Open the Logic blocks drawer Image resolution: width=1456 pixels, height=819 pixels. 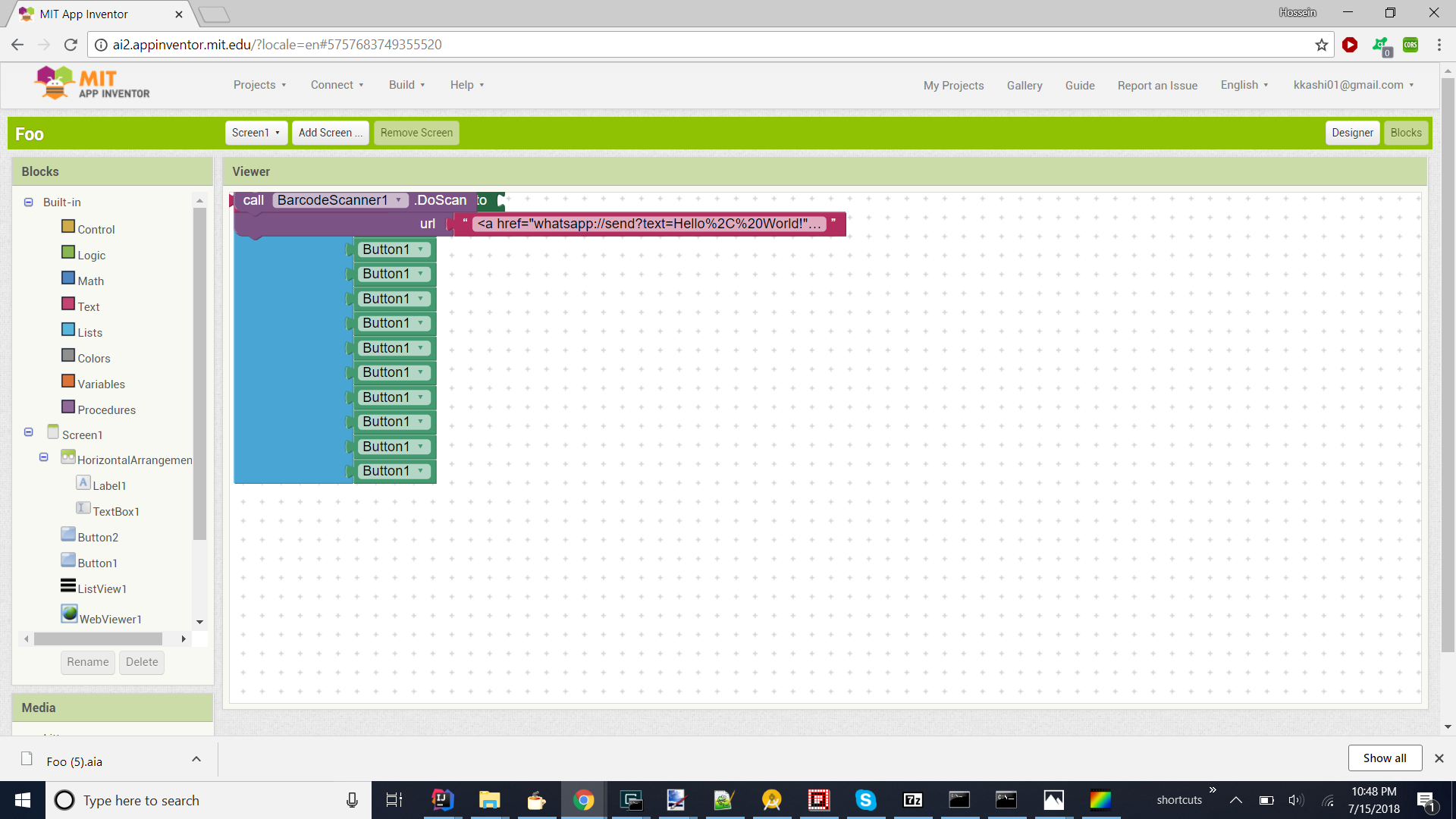[91, 255]
